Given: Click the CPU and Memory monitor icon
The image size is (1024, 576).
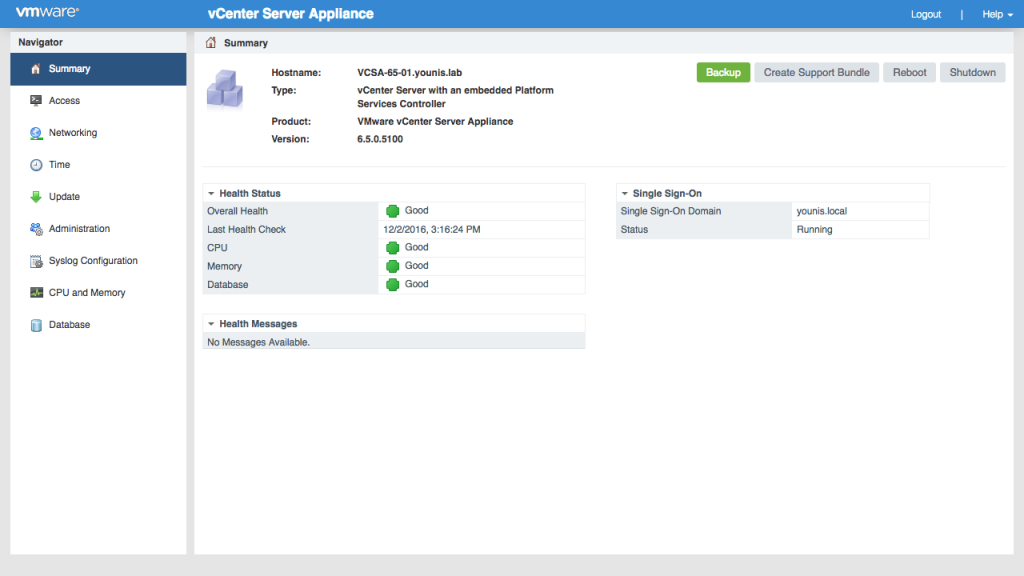Looking at the screenshot, I should [36, 293].
